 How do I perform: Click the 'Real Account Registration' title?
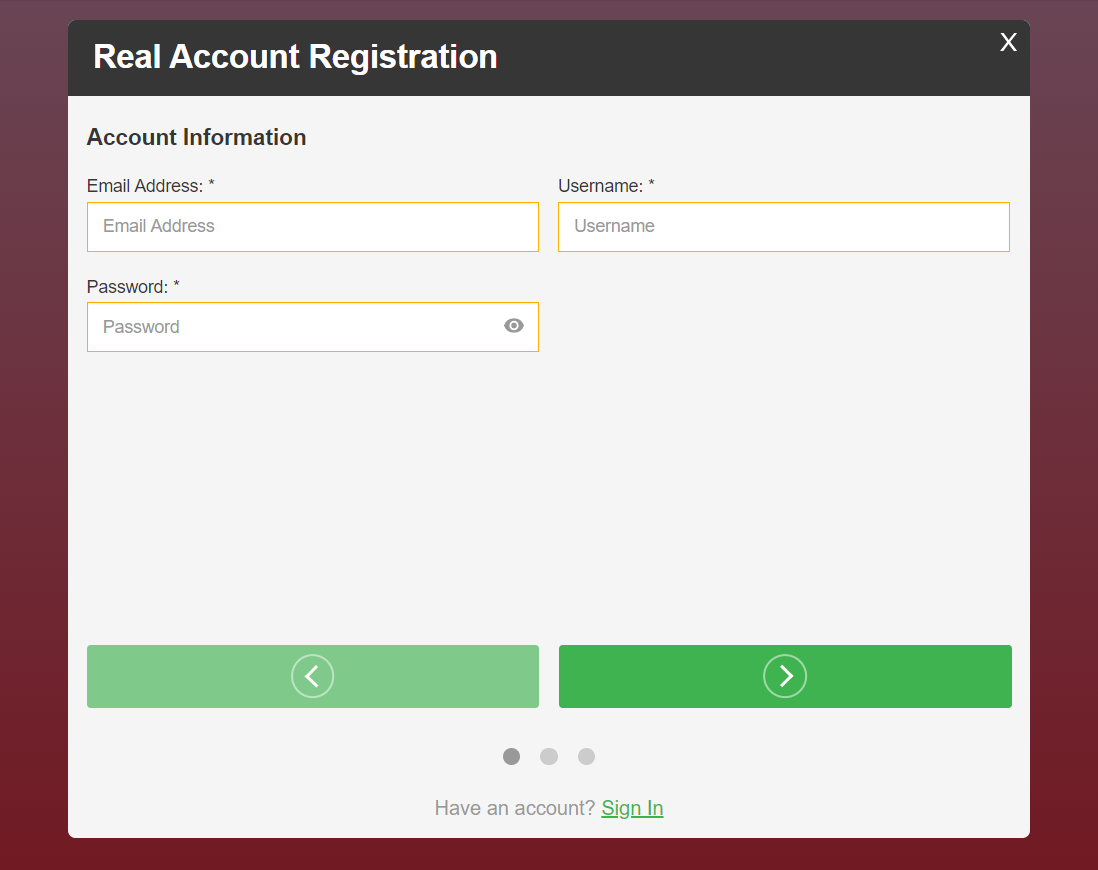click(x=295, y=57)
